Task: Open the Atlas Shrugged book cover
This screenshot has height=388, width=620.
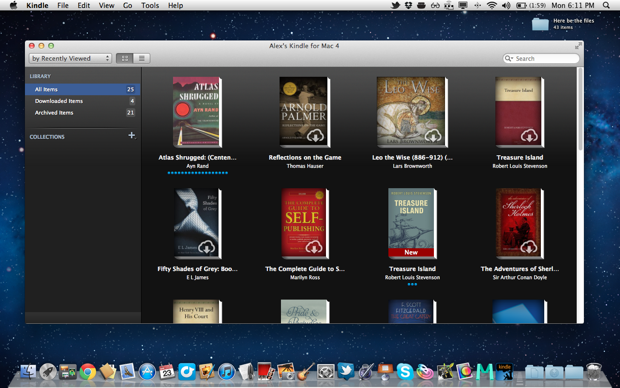Action: [197, 112]
